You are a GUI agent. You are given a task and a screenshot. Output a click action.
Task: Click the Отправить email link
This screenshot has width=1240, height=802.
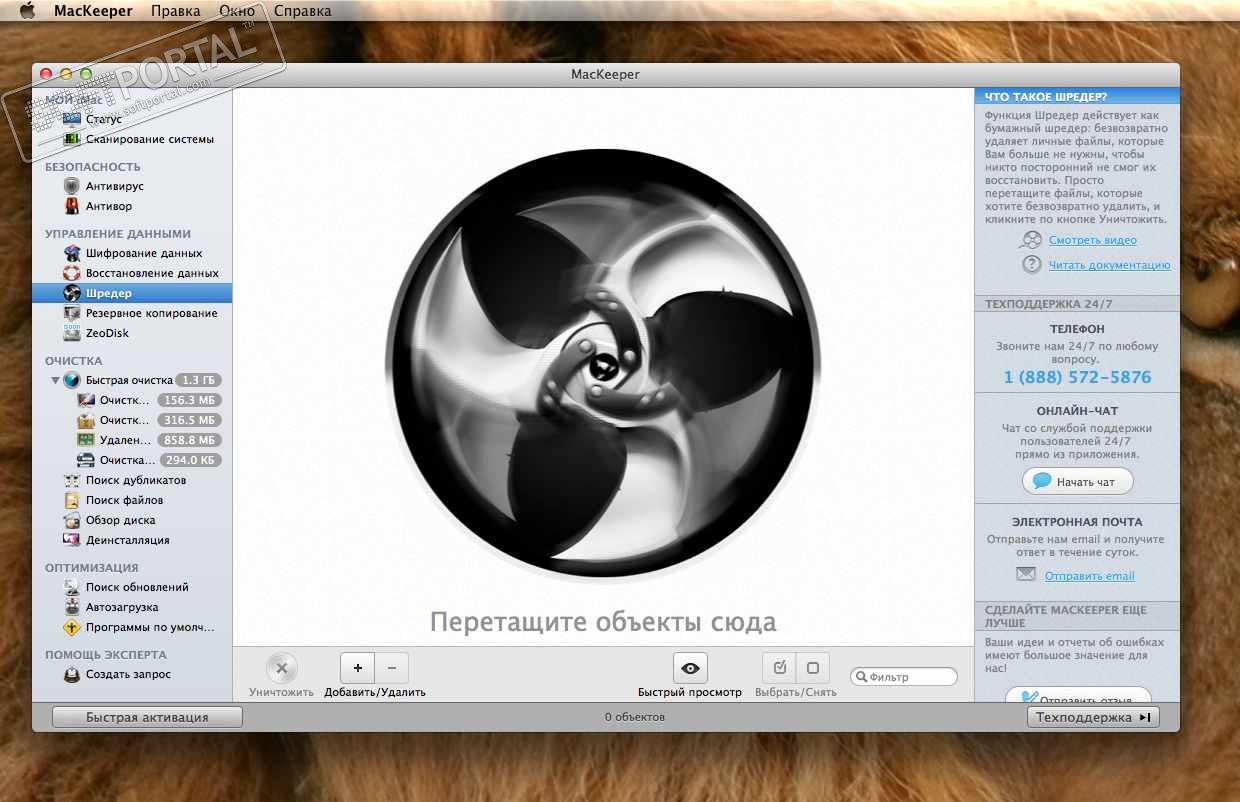pyautogui.click(x=1090, y=576)
